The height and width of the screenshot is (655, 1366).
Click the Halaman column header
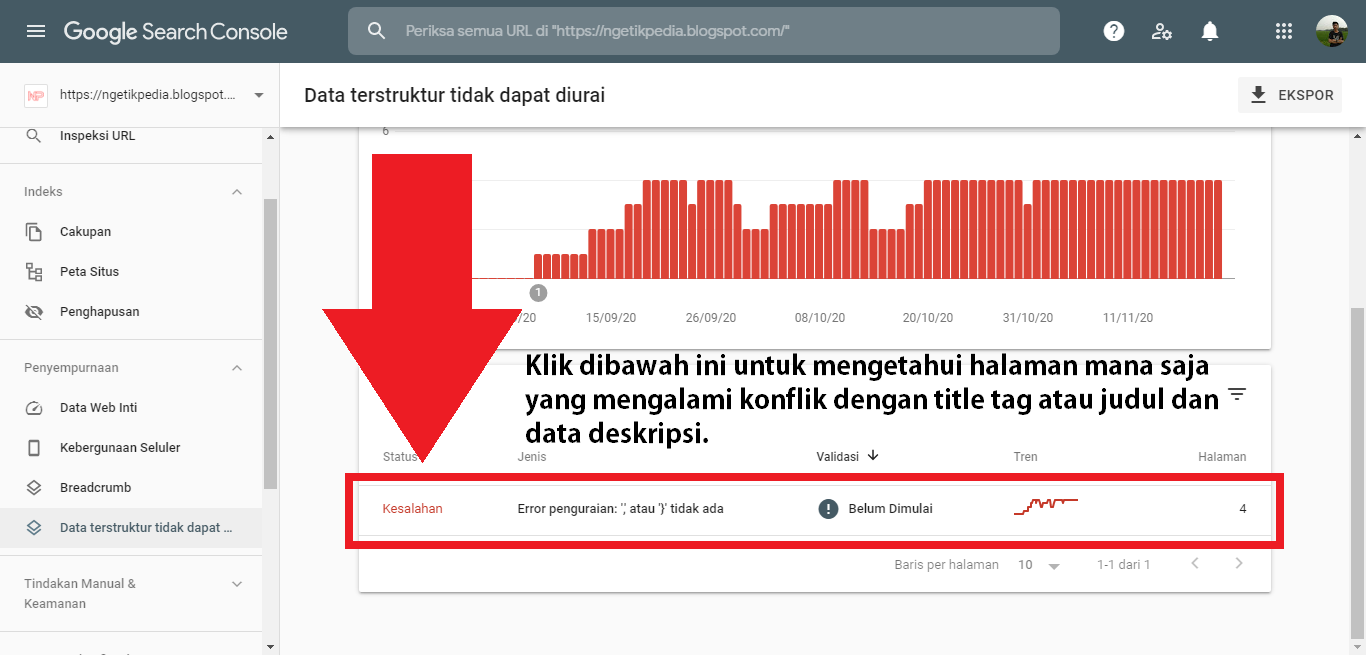(x=1222, y=456)
